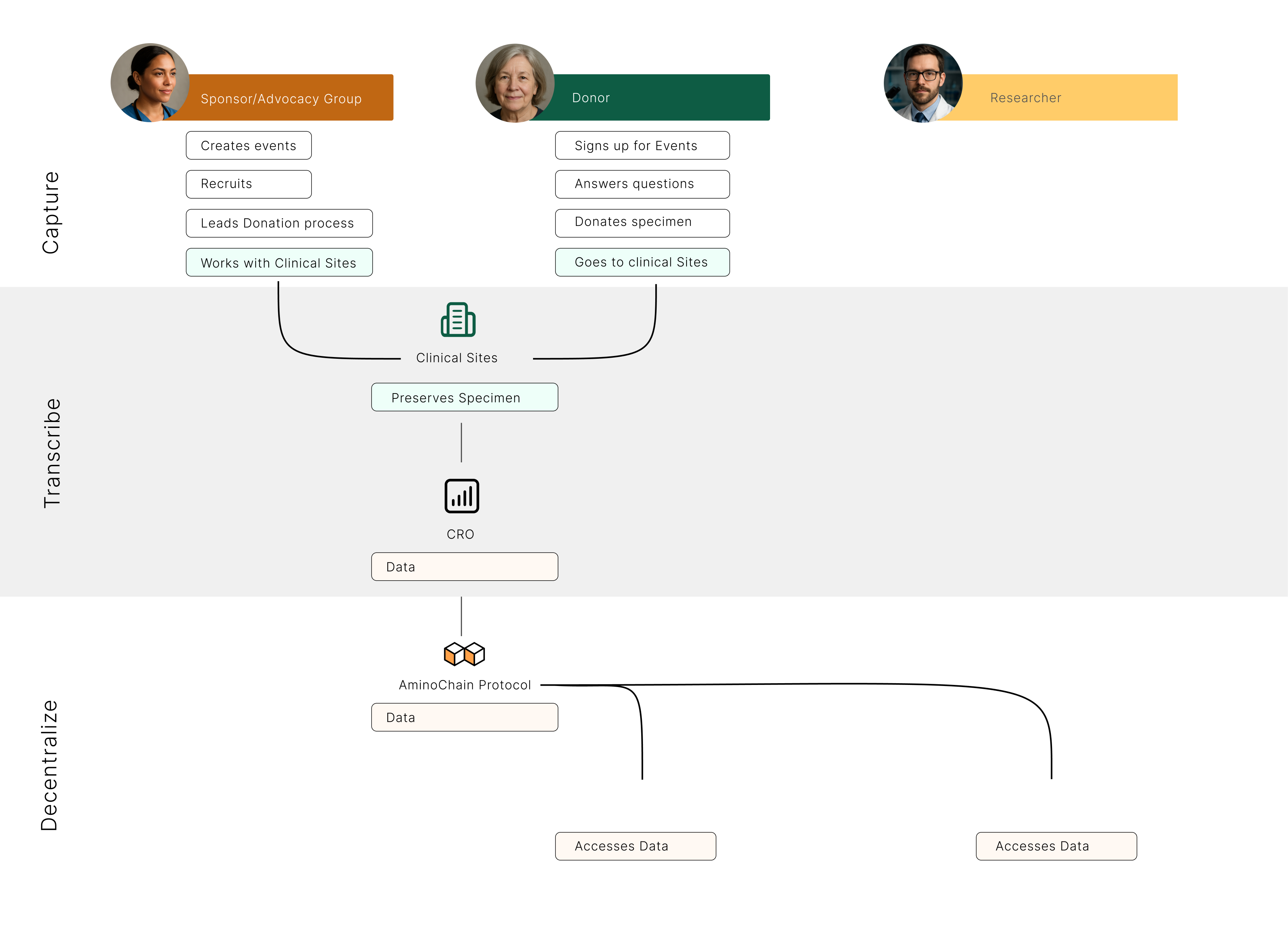This screenshot has width=1288, height=937.
Task: Click the AminoChain Protocol cubes icon
Action: pyautogui.click(x=464, y=654)
